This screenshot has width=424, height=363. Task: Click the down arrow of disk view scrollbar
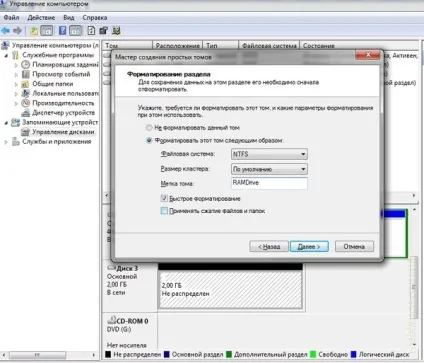(414, 345)
